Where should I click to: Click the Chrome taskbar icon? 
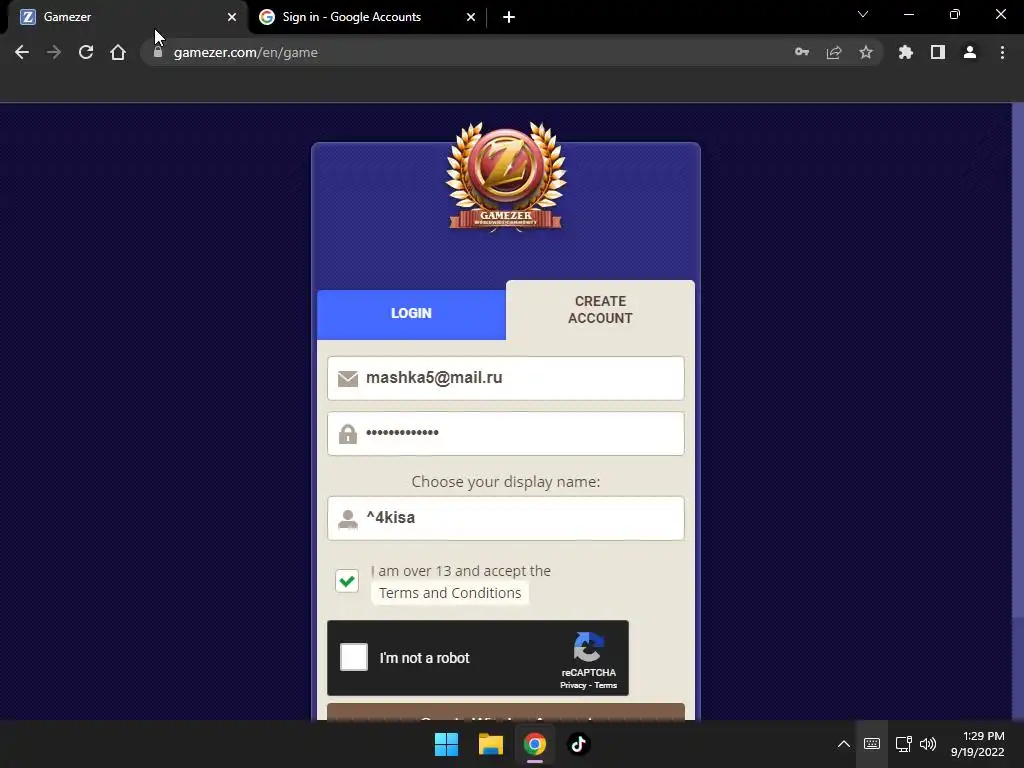point(534,744)
